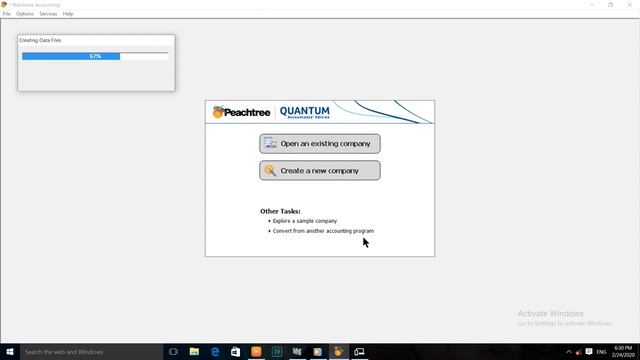Viewport: 640px width, 360px height.
Task: Click the orange app icon in the taskbar
Action: [256, 352]
